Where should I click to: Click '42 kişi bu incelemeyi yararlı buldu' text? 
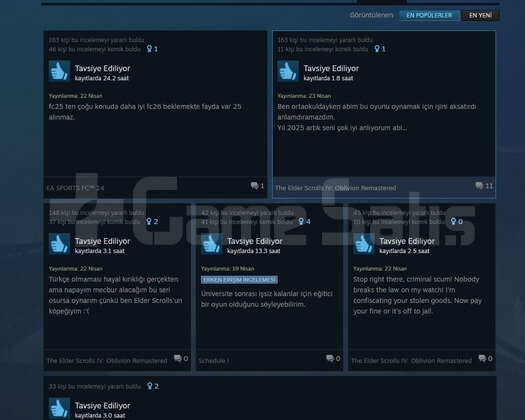point(247,213)
